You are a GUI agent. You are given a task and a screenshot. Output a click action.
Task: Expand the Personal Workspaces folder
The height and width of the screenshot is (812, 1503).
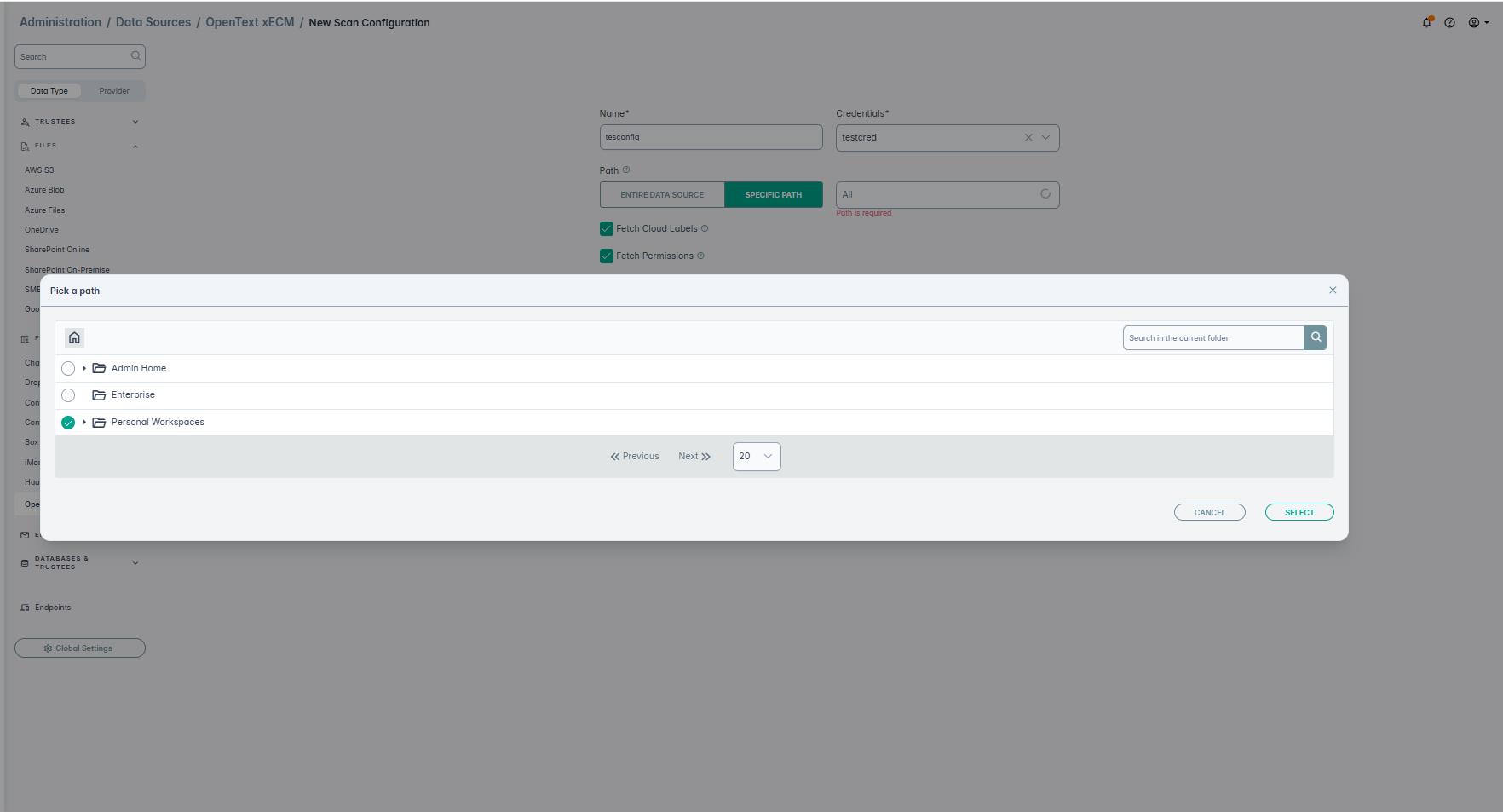coord(84,423)
